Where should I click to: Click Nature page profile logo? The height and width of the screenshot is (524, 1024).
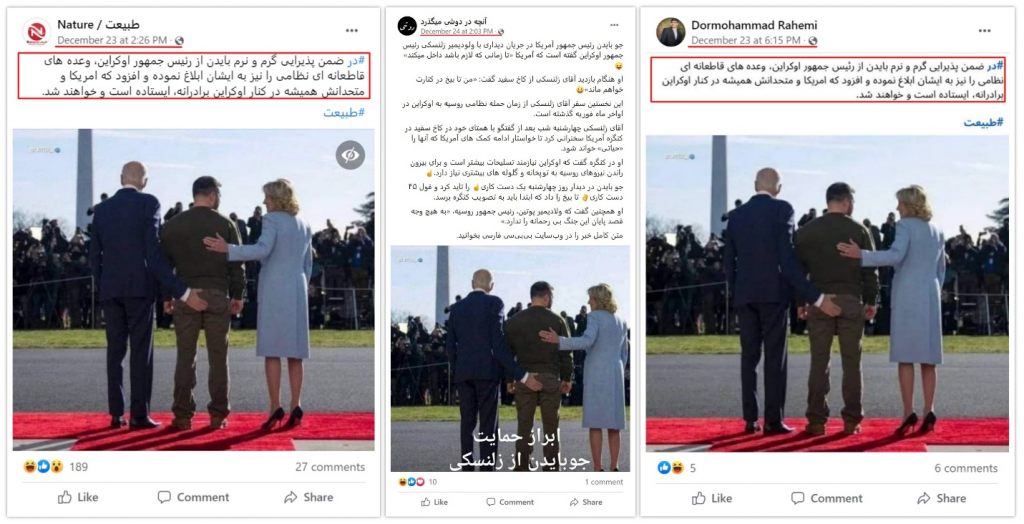point(36,32)
